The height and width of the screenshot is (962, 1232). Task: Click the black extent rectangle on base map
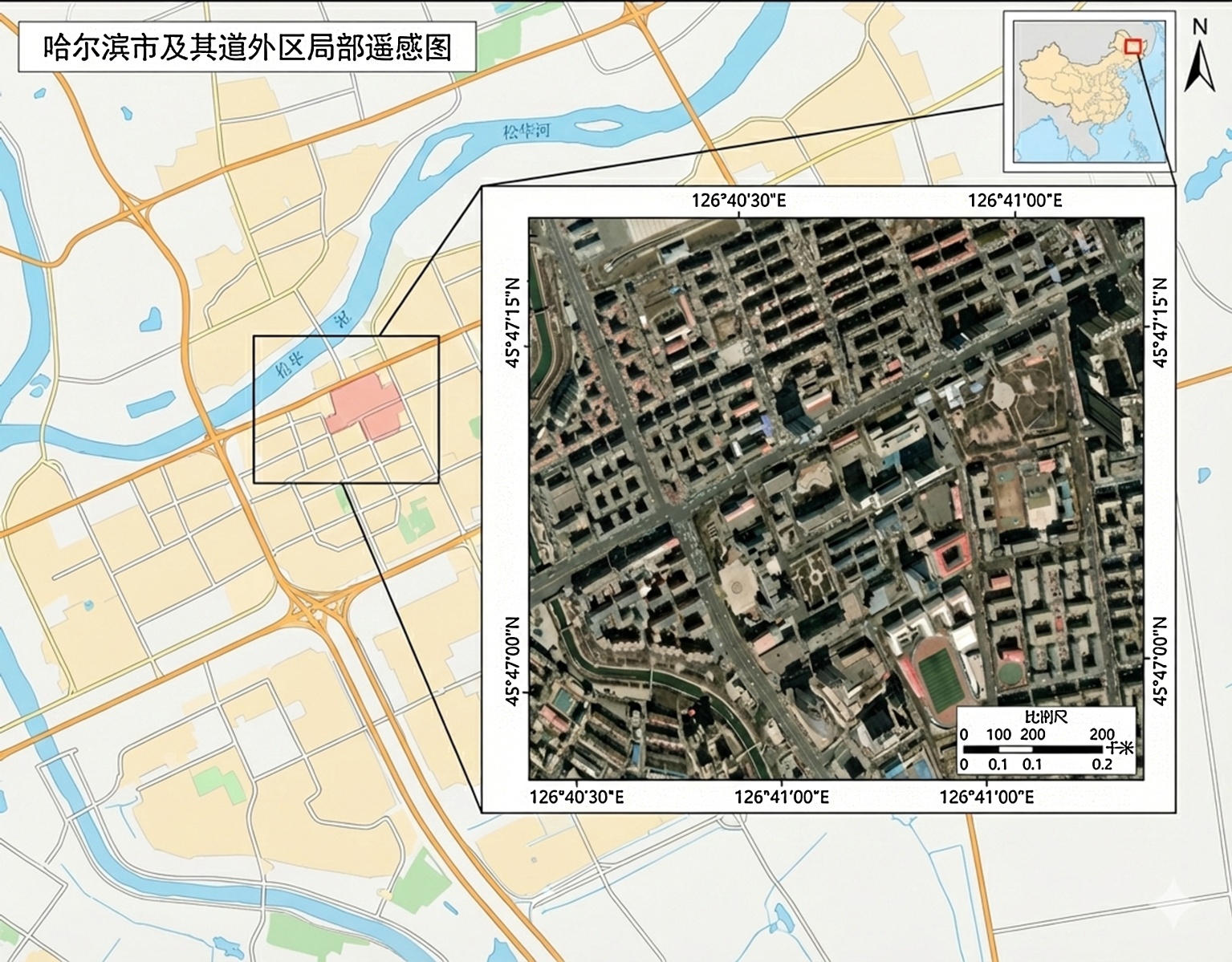pos(346,409)
